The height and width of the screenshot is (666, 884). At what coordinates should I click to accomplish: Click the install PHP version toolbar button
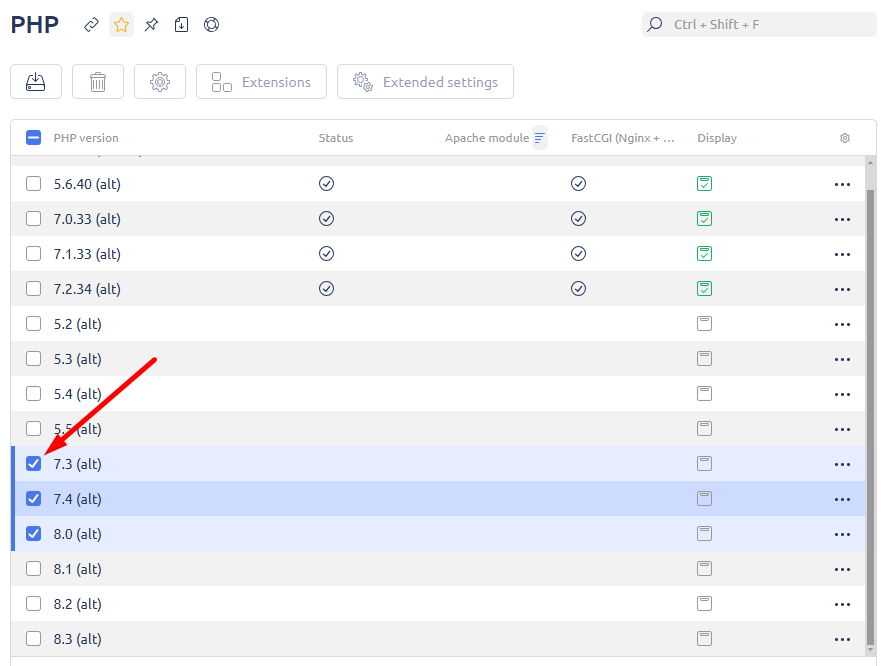pyautogui.click(x=36, y=82)
